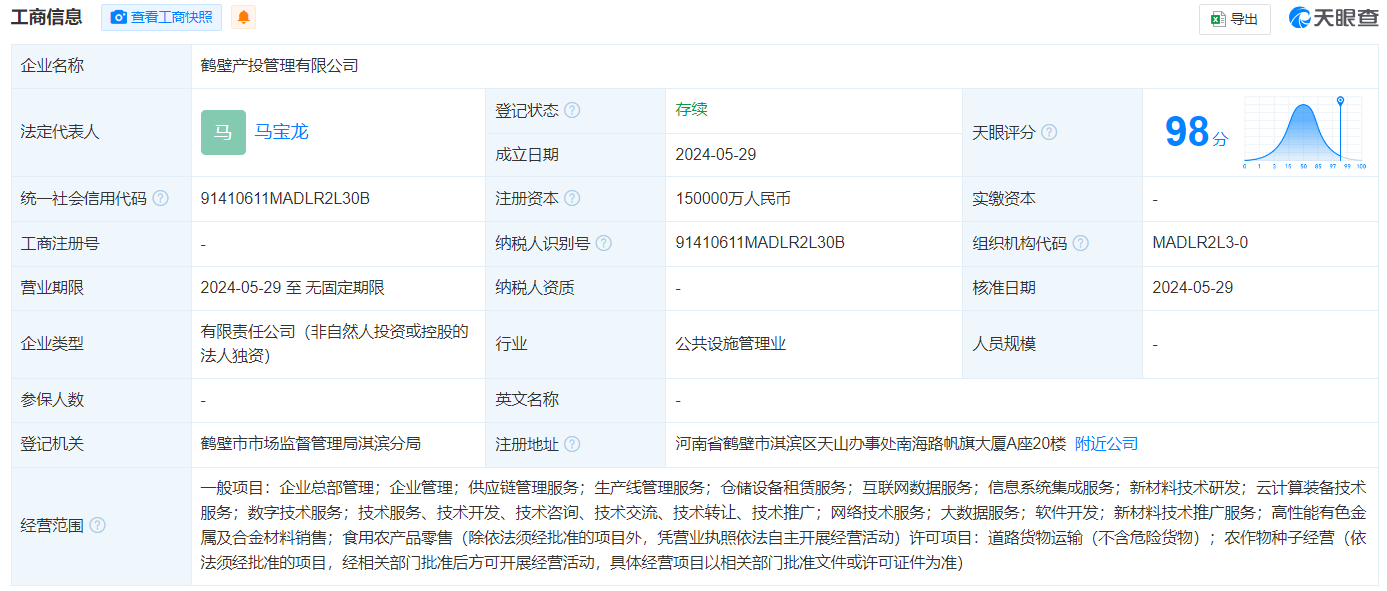Click the score marker on distribution chart

click(x=1340, y=101)
